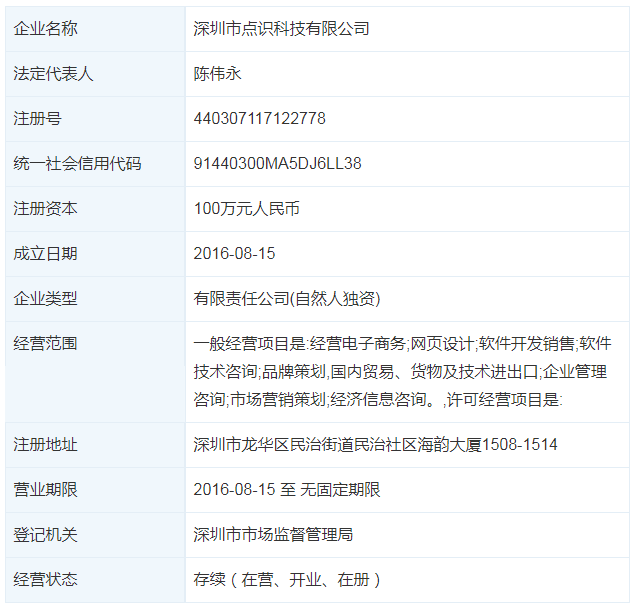Select the 注册资本 label cell
The image size is (637, 608).
point(45,209)
